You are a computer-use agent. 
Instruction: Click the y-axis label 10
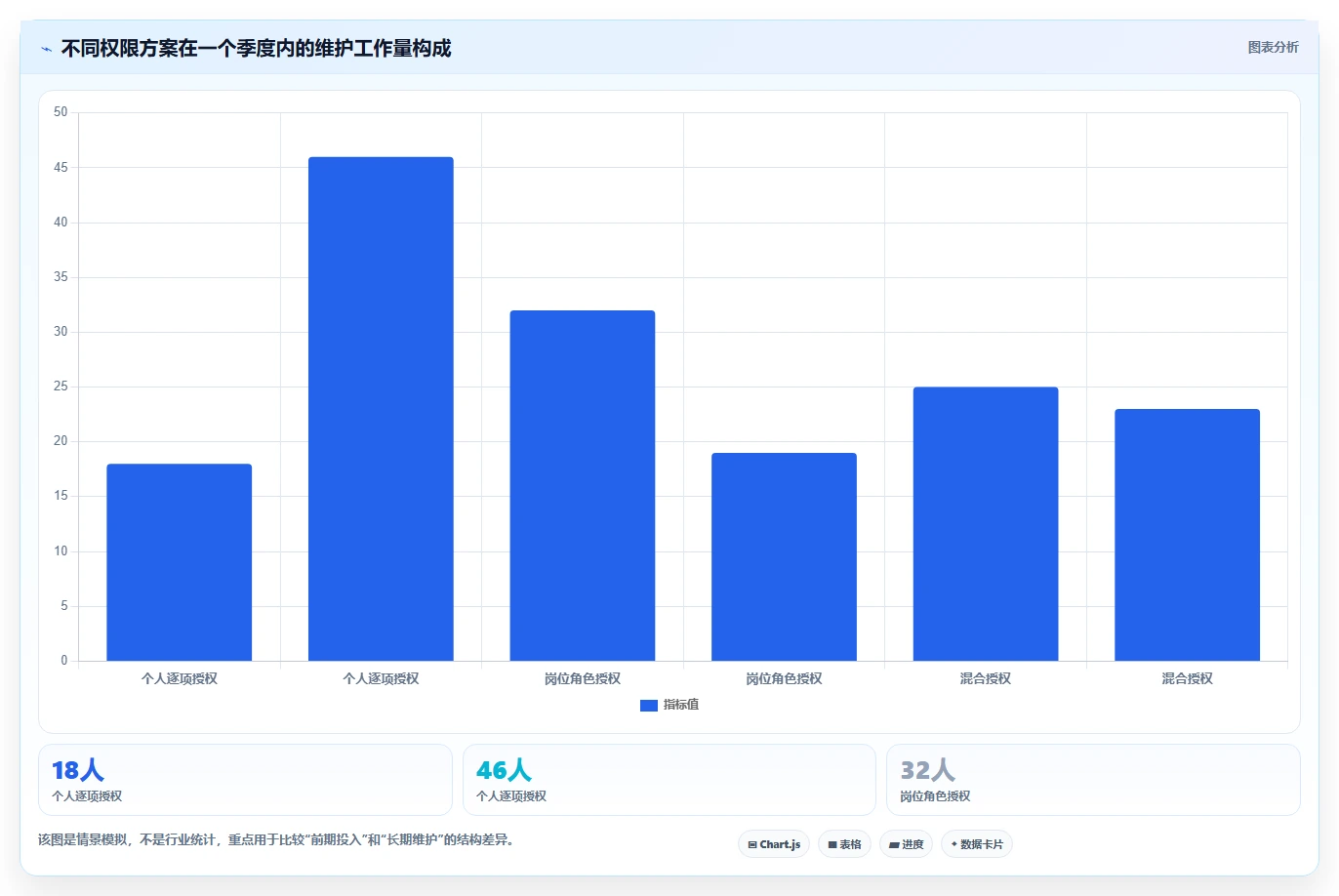(61, 551)
